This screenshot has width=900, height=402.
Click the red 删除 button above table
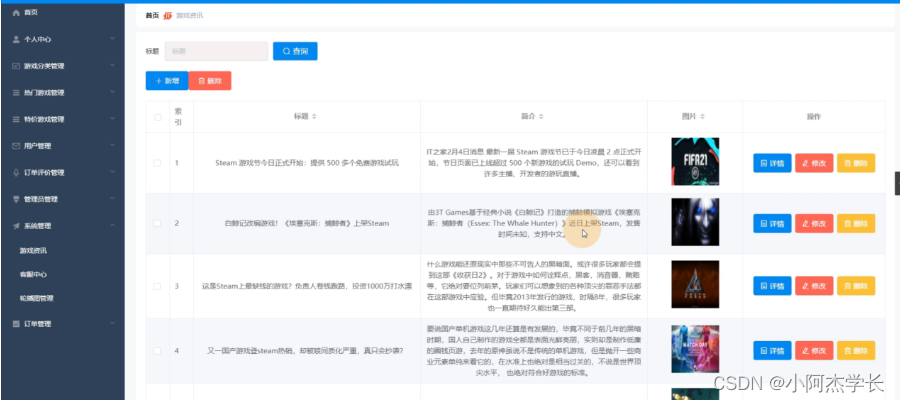coord(210,81)
